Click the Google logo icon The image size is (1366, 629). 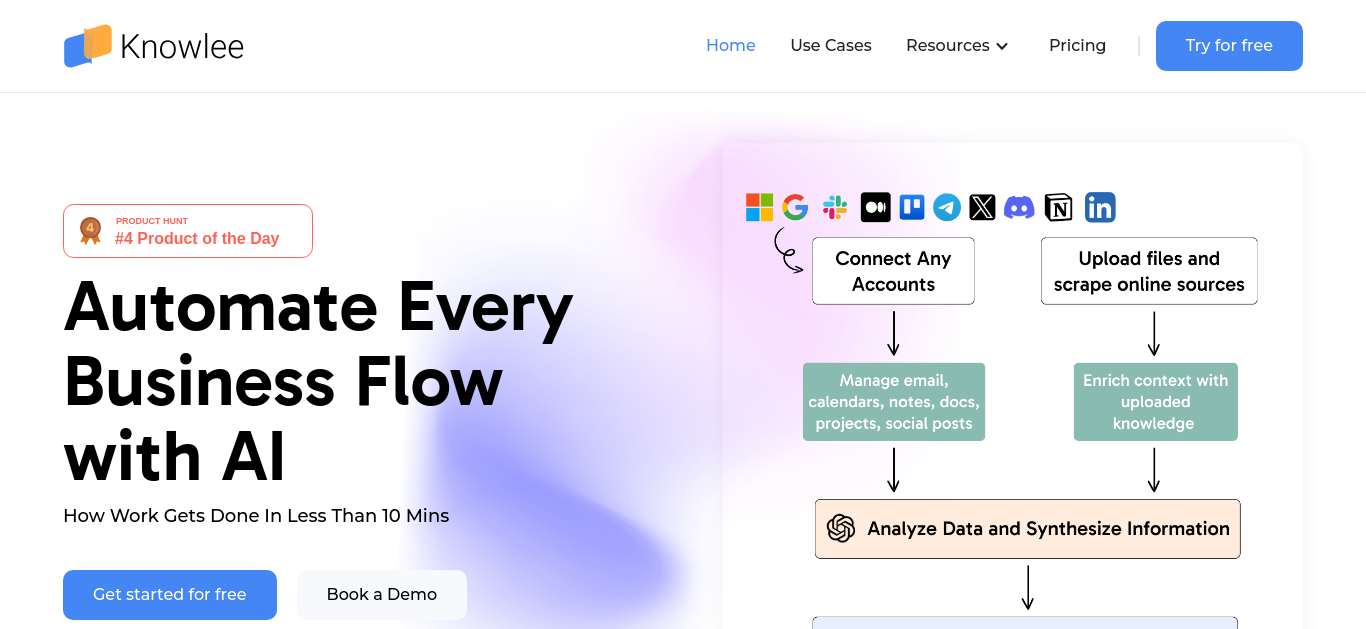[x=795, y=207]
